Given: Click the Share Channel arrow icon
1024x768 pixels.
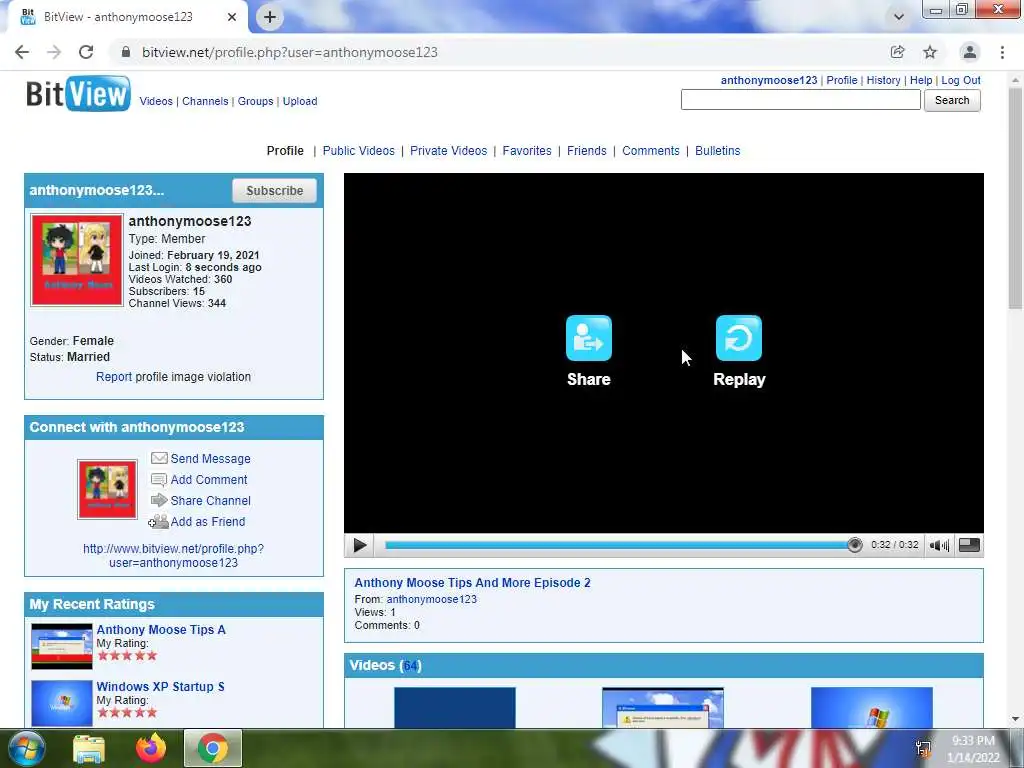Looking at the screenshot, I should [159, 500].
